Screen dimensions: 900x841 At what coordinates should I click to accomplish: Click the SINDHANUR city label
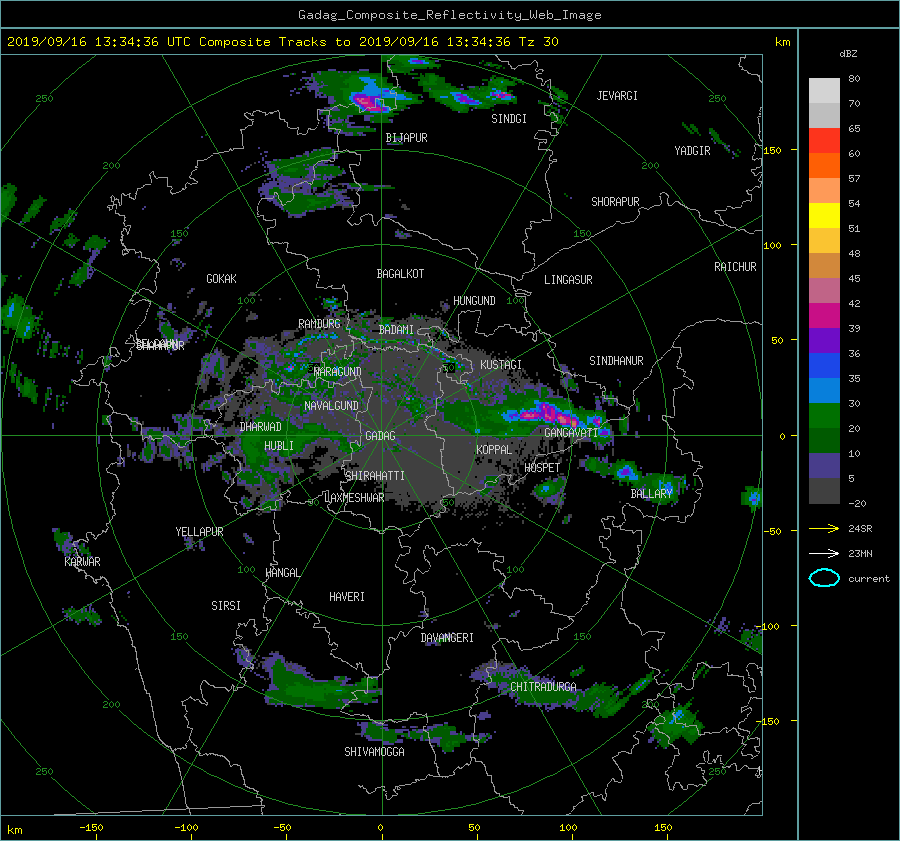[616, 361]
